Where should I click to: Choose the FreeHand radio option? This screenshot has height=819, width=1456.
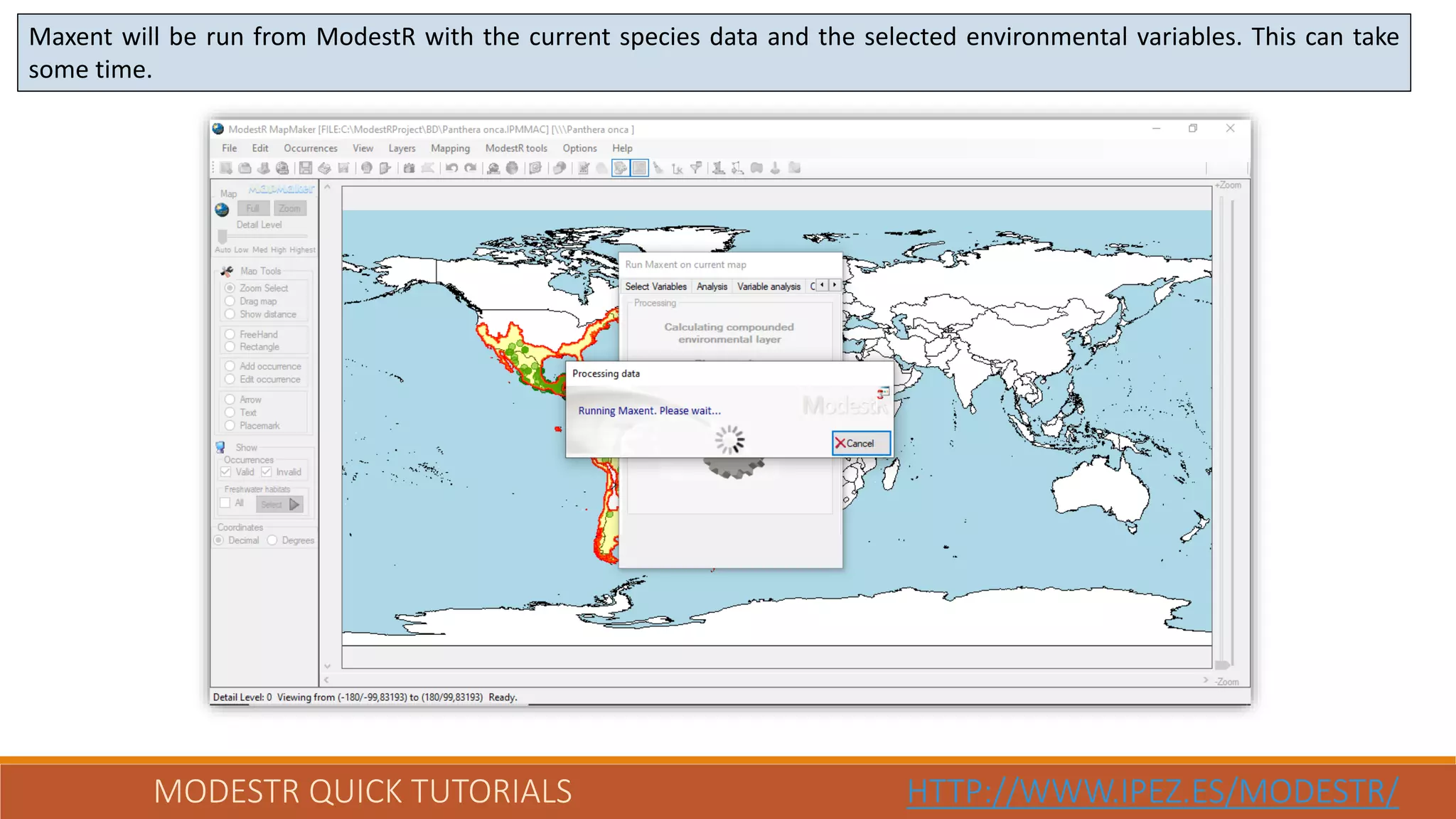click(230, 334)
